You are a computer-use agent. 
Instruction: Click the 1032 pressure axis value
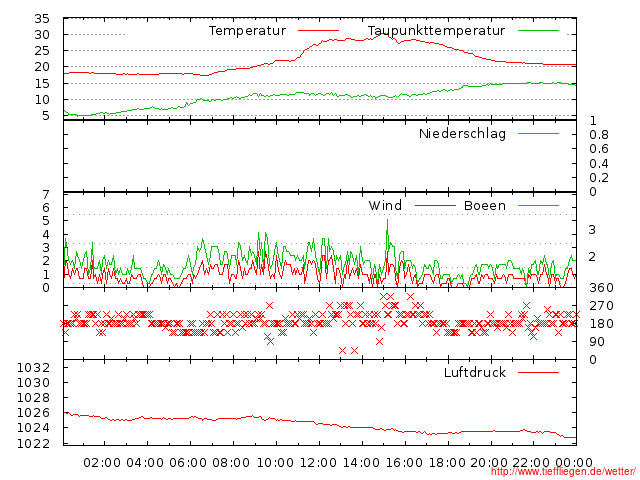pyautogui.click(x=33, y=368)
